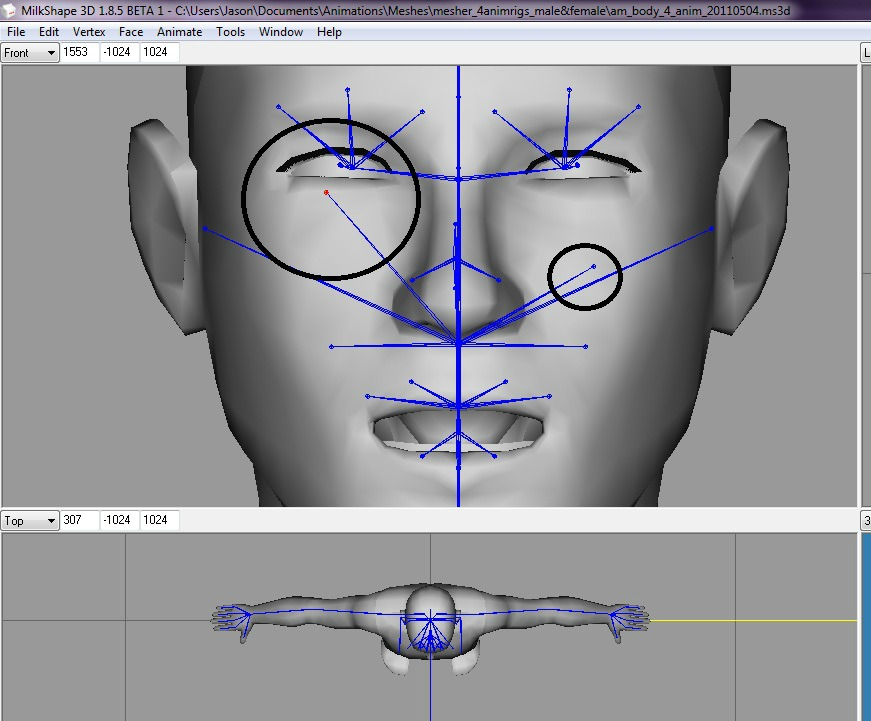Screen dimensions: 871x721
Task: Open the Tools menu
Action: click(231, 31)
